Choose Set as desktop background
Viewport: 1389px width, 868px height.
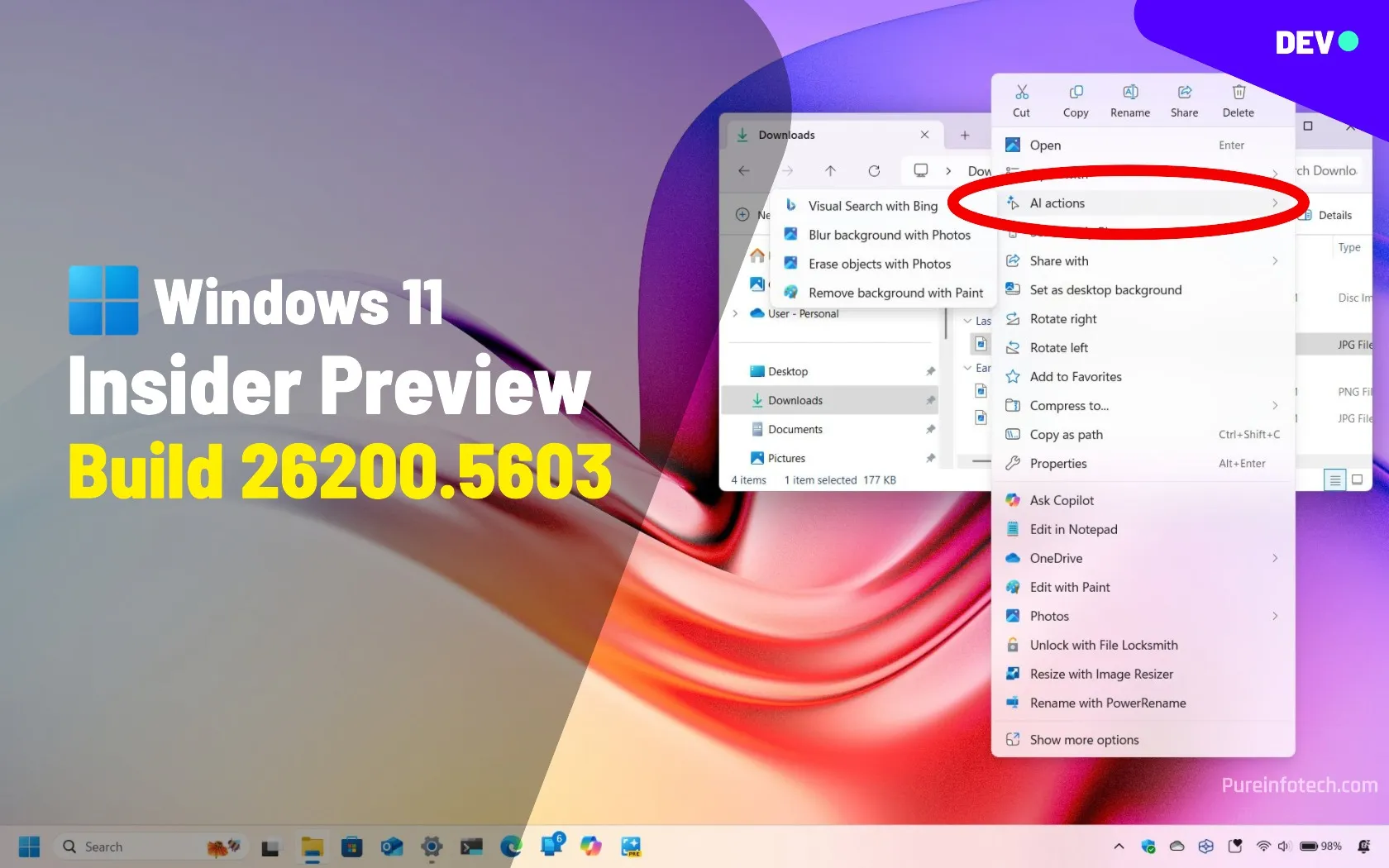(x=1143, y=290)
